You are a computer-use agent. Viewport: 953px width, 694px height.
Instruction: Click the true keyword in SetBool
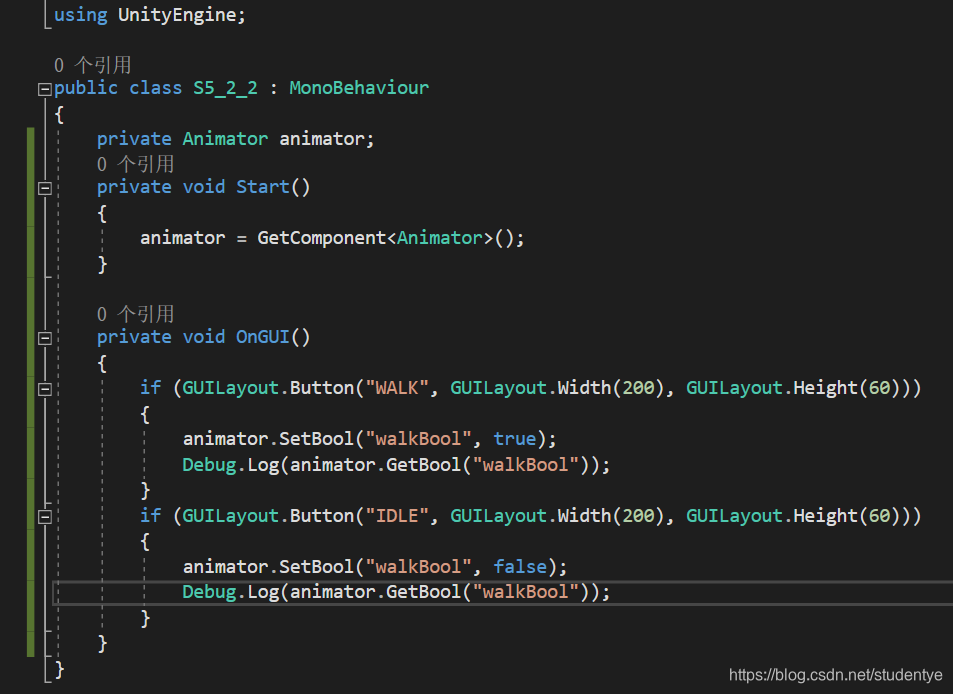coord(515,439)
